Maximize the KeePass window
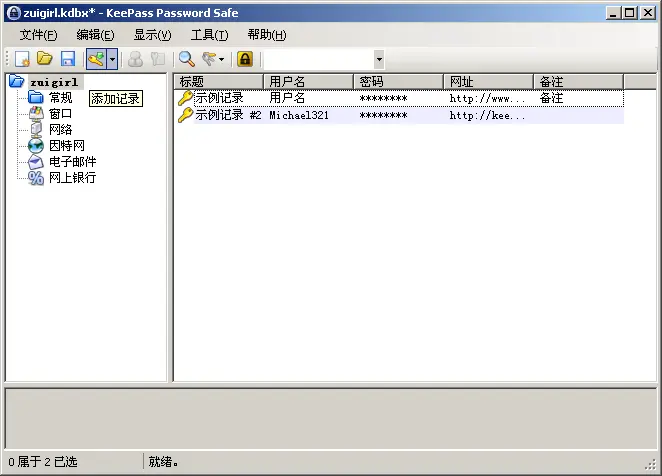662x476 pixels. coord(629,13)
